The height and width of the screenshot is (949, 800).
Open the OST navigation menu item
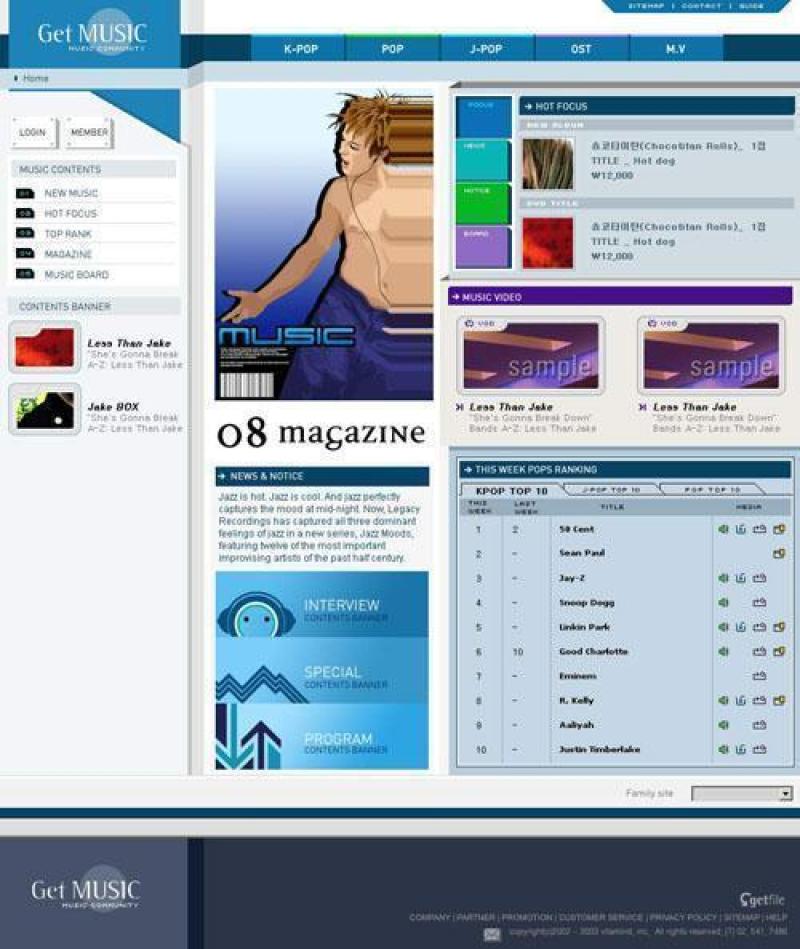[x=581, y=48]
